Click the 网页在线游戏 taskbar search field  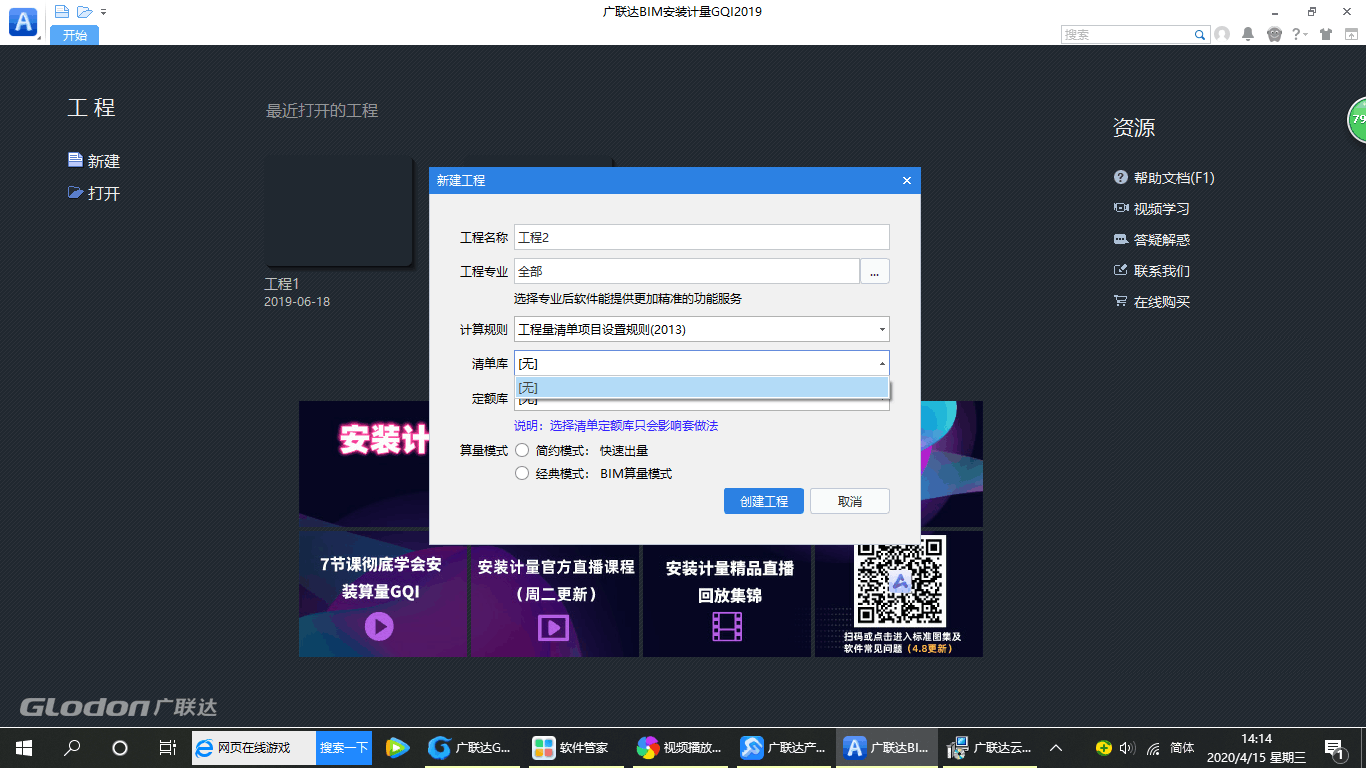click(x=254, y=747)
